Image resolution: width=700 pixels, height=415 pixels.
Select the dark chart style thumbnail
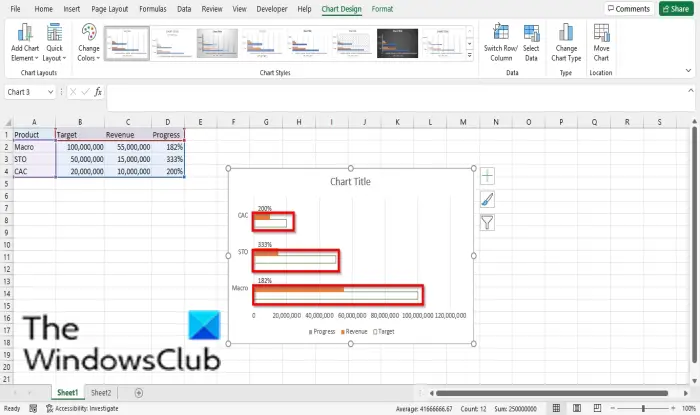point(397,43)
